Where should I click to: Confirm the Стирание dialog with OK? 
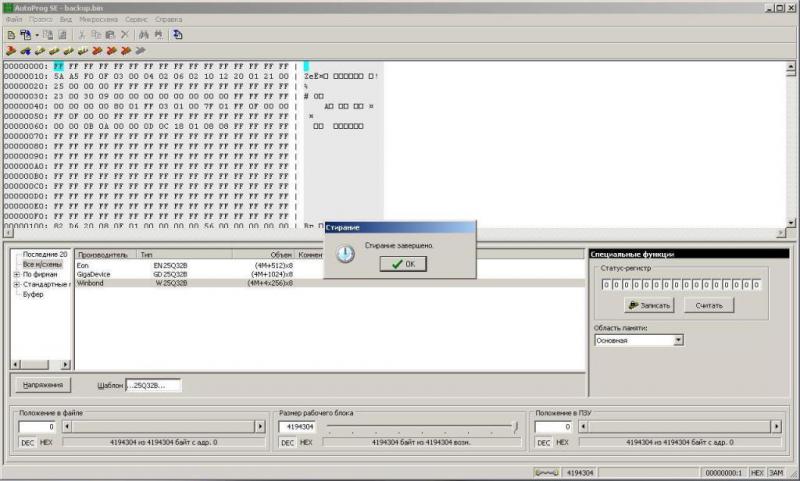pyautogui.click(x=403, y=264)
